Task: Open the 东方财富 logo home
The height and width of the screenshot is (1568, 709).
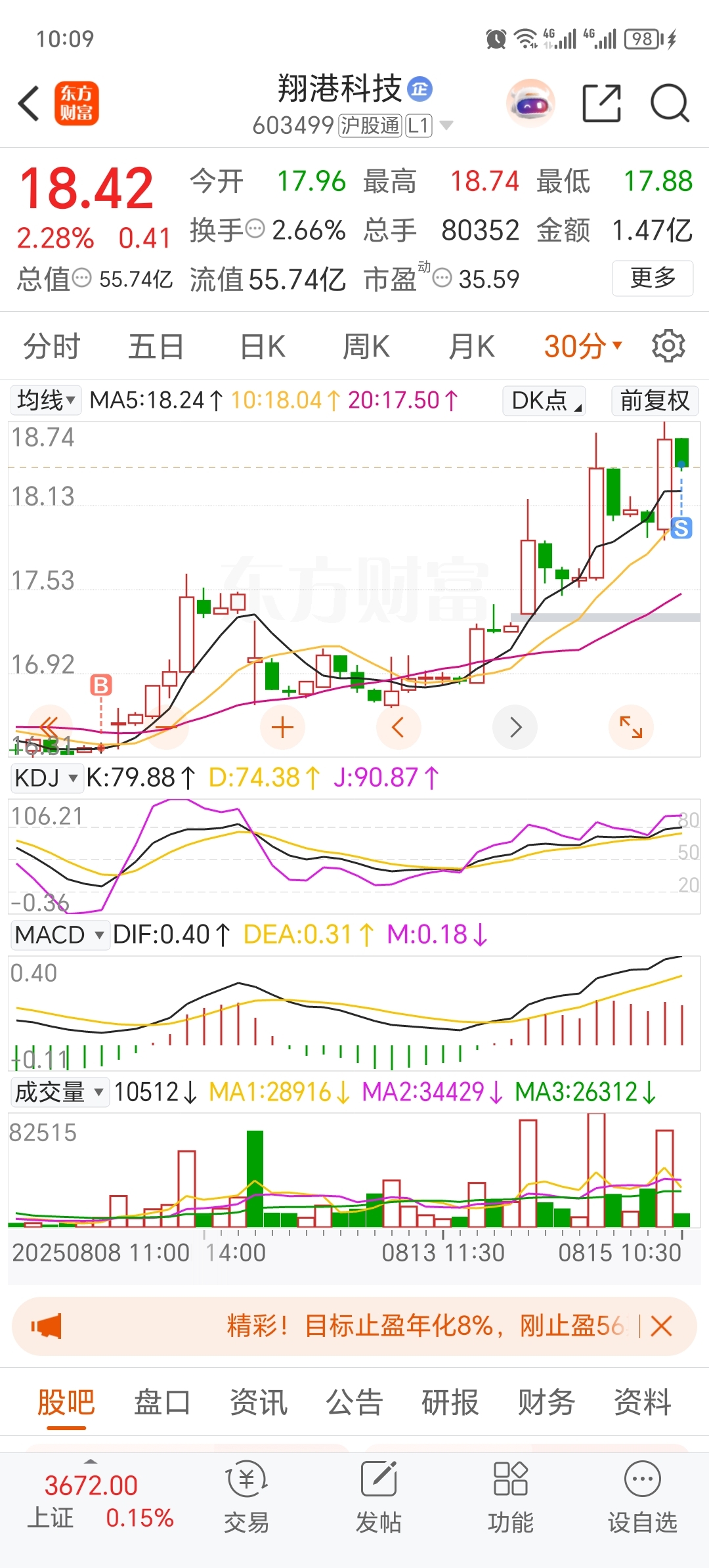Action: pos(77,103)
